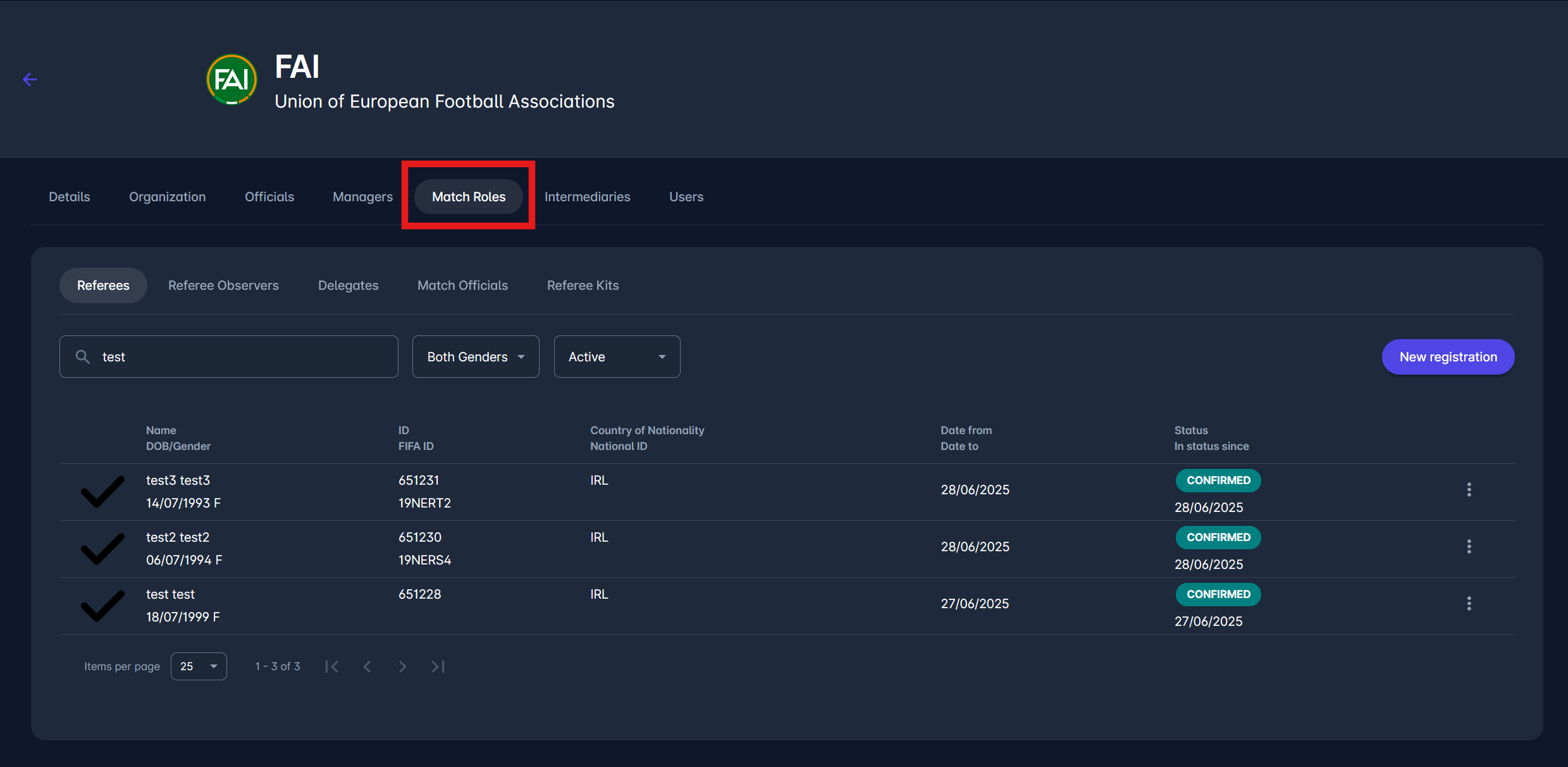The width and height of the screenshot is (1568, 767).
Task: Click the back arrow icon
Action: pyautogui.click(x=30, y=79)
